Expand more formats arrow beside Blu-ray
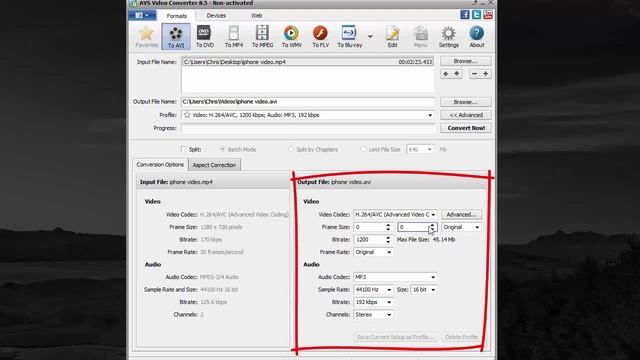The height and width of the screenshot is (360, 640). 370,36
